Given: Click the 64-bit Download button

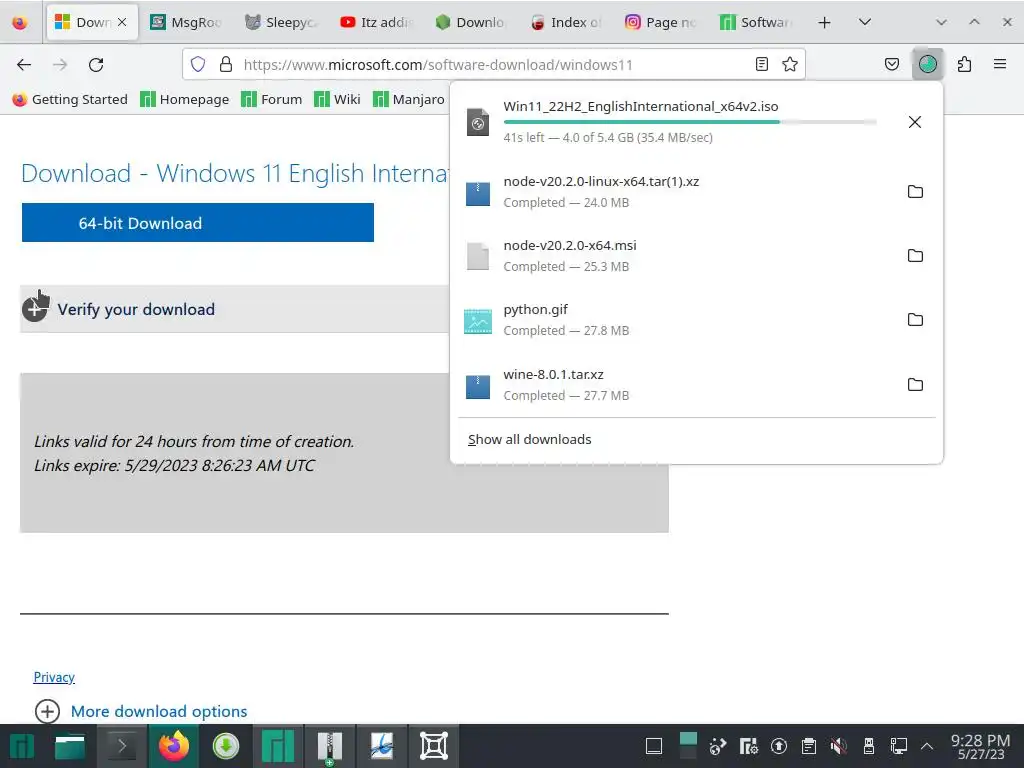Looking at the screenshot, I should [x=198, y=223].
